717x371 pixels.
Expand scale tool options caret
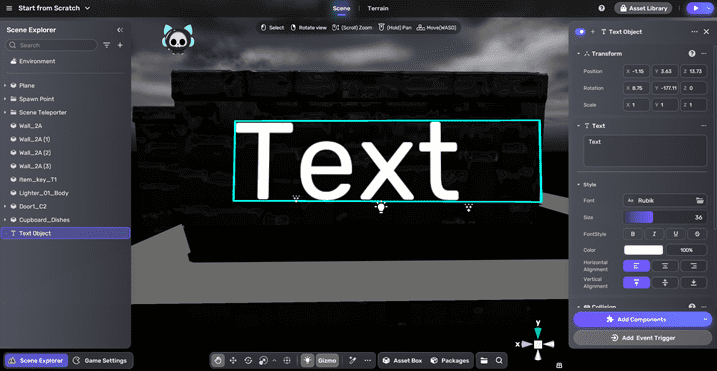[x=274, y=360]
